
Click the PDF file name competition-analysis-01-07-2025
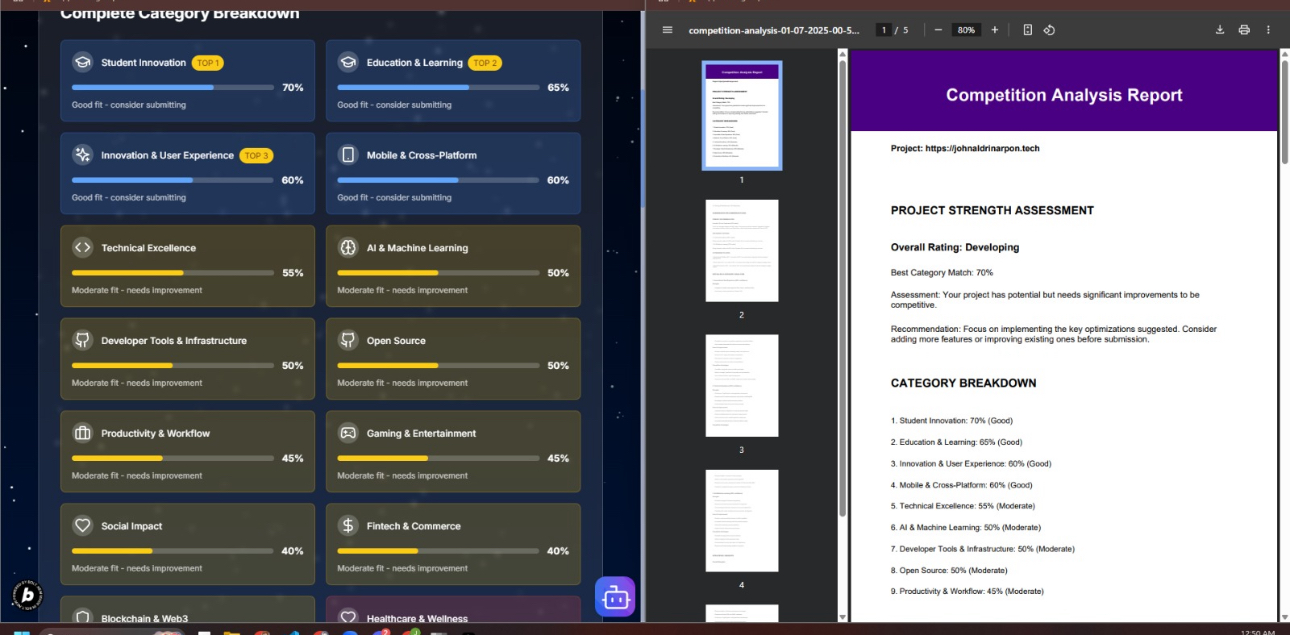774,30
